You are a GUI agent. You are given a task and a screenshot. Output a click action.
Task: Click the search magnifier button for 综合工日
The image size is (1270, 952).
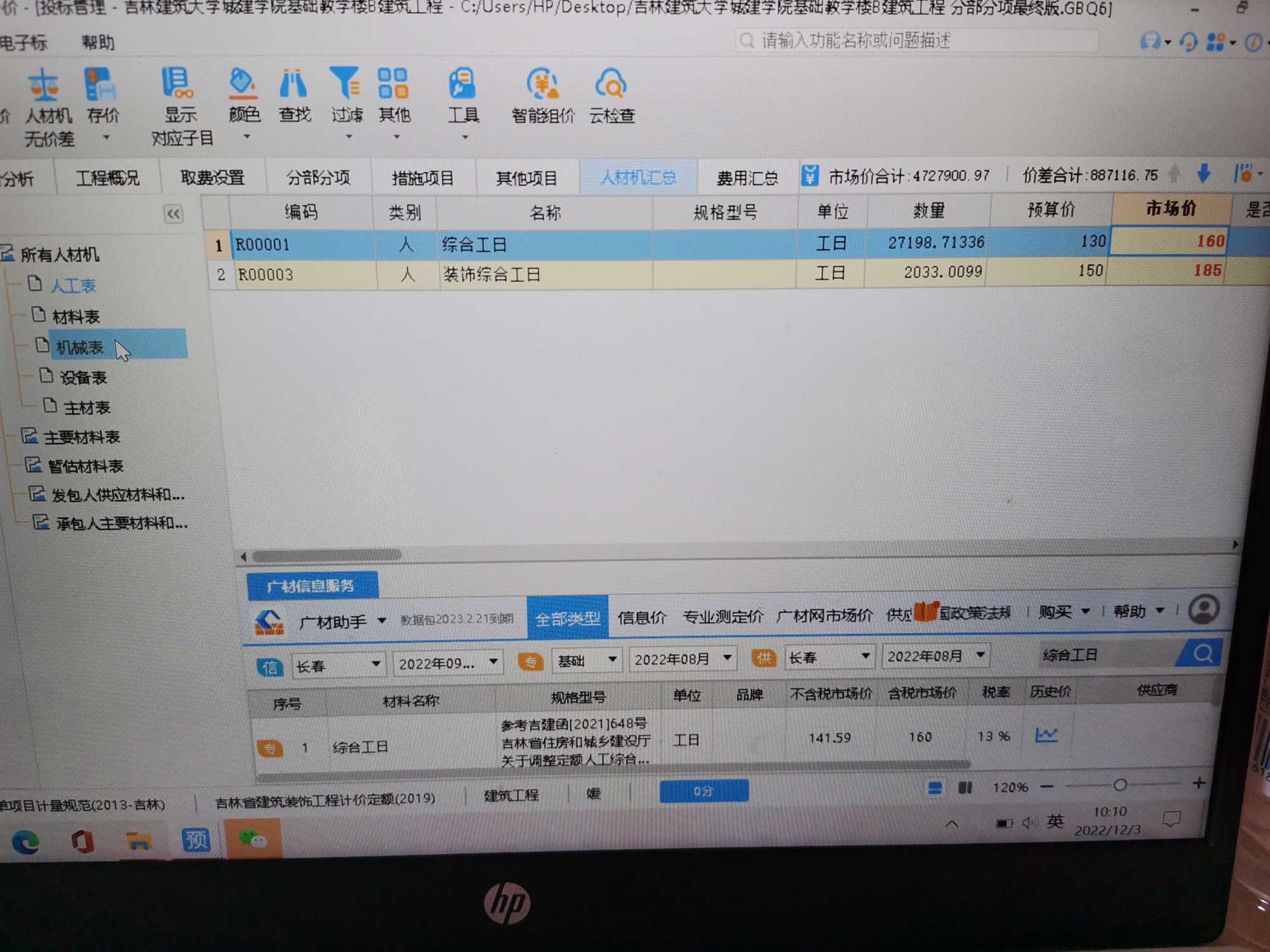[x=1202, y=653]
